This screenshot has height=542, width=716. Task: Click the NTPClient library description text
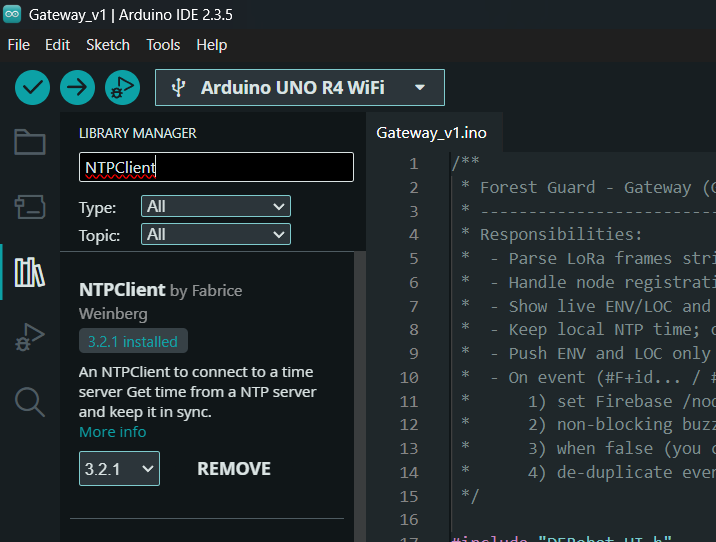197,392
